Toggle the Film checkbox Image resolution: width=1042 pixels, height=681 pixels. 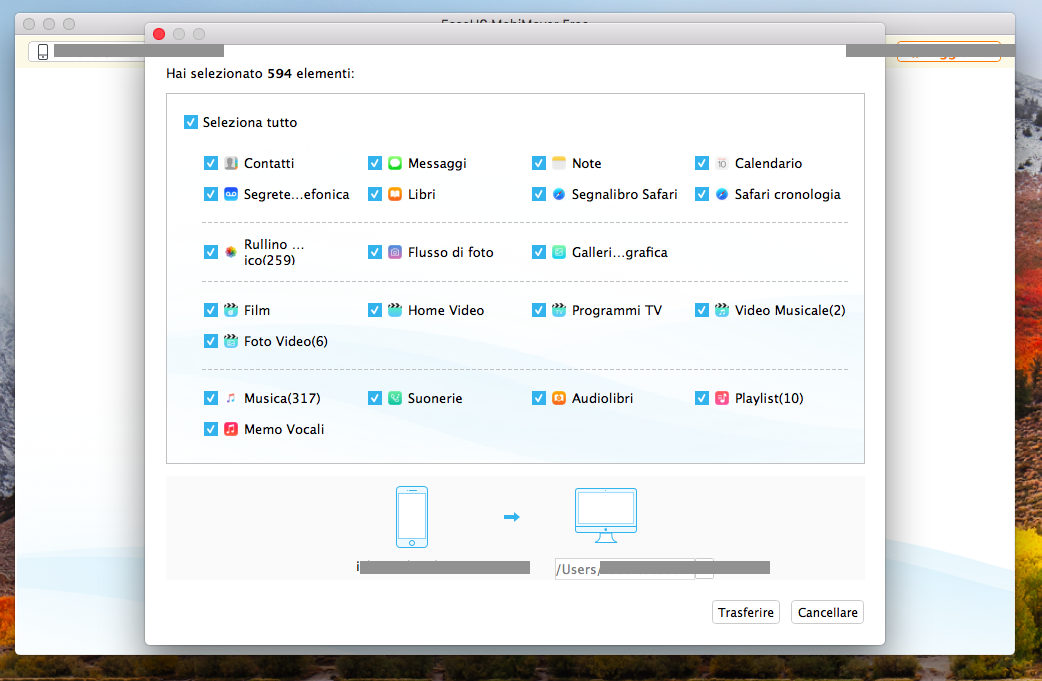tap(211, 310)
